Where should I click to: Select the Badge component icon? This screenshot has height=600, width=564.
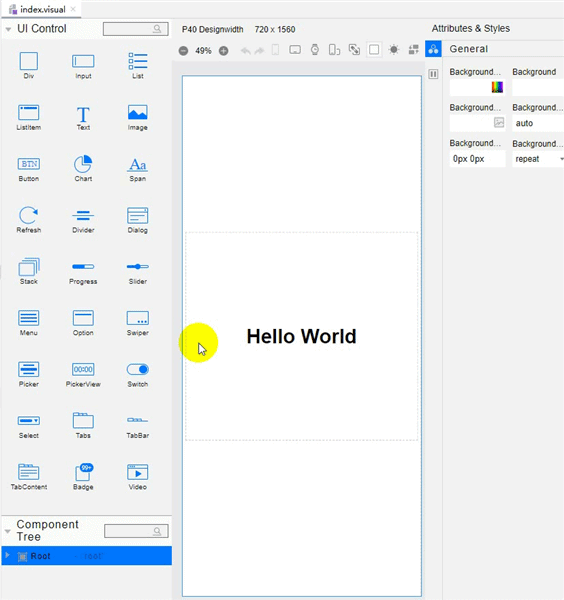pyautogui.click(x=84, y=472)
